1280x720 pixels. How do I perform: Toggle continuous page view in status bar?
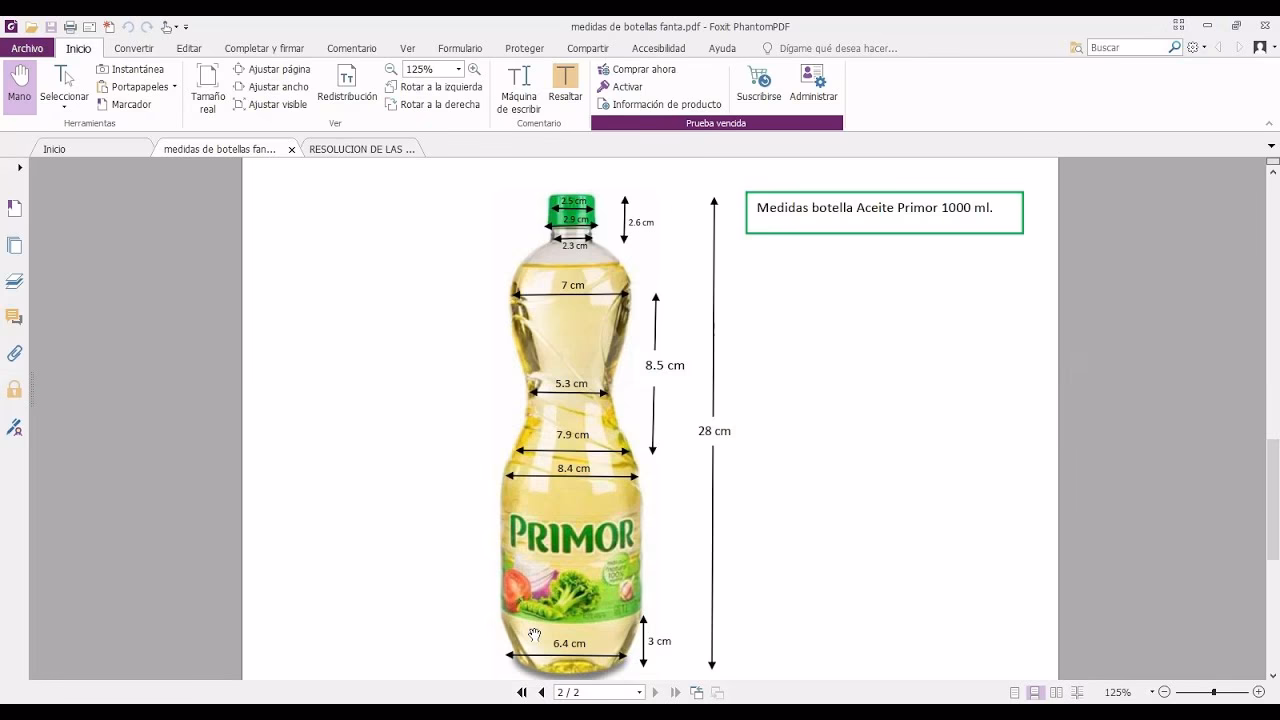(x=1036, y=691)
